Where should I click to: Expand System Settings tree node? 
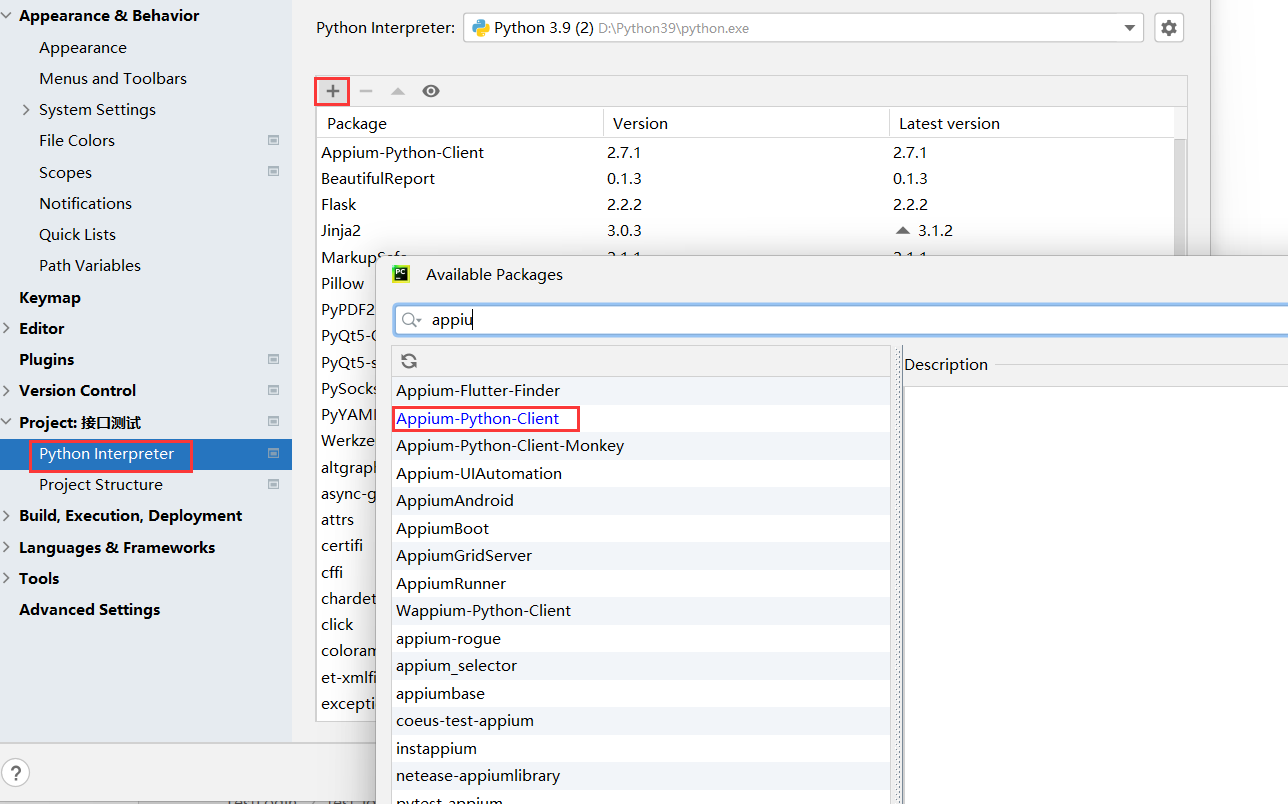tap(26, 110)
